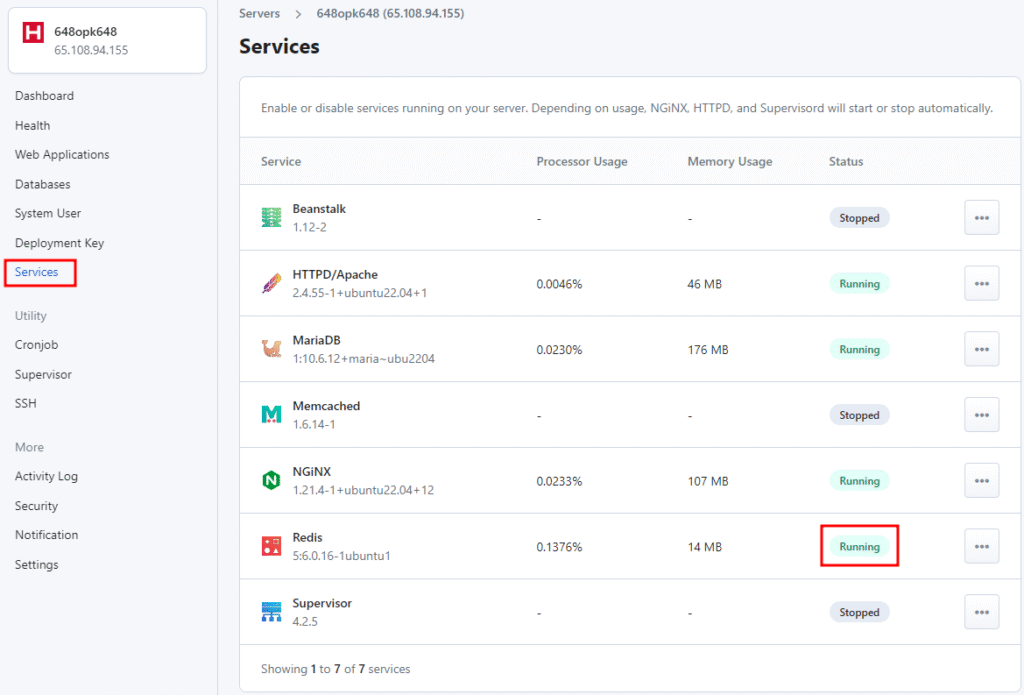Screen dimensions: 1024x695
Task: Click the HTTPD/Apache service name
Action: pyautogui.click(x=335, y=274)
